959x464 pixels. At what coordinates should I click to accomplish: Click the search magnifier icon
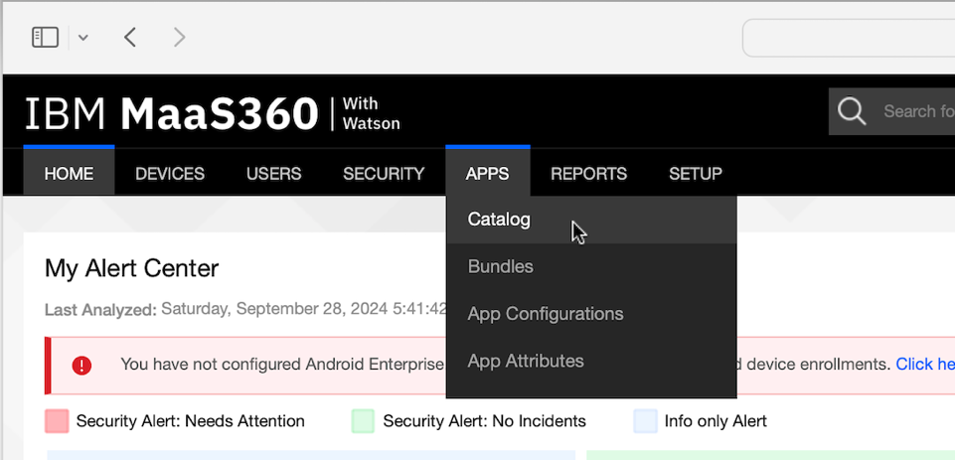[x=851, y=111]
